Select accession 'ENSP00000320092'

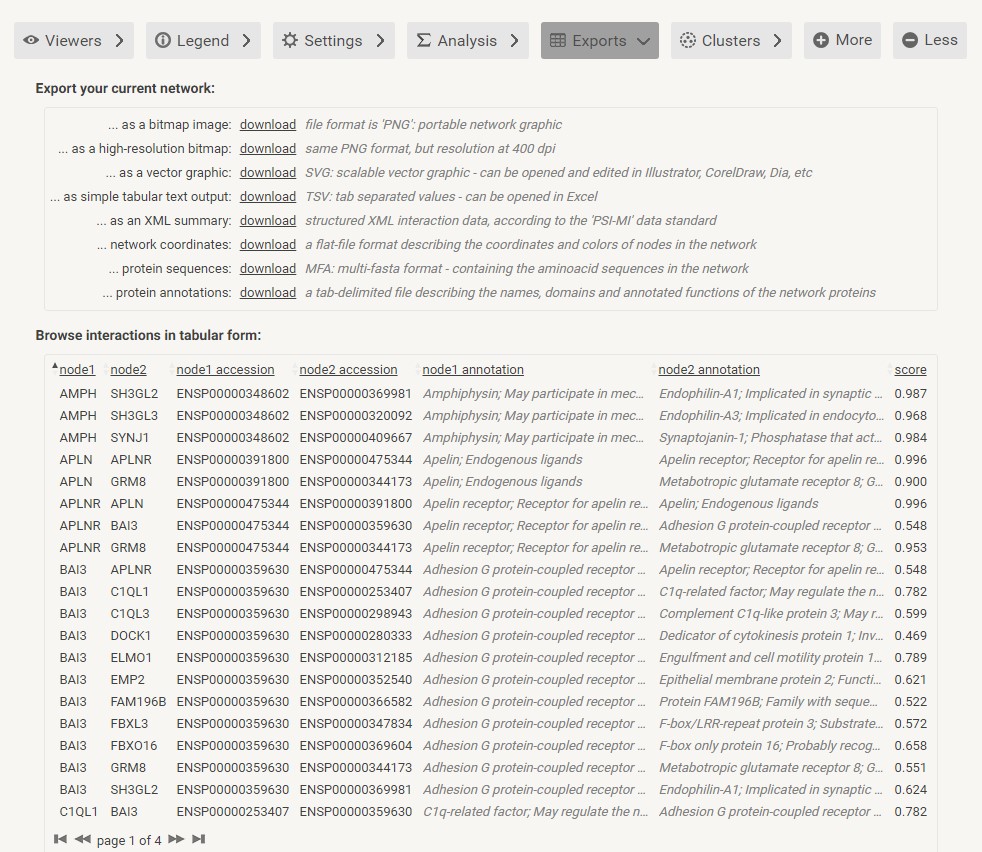click(x=356, y=415)
